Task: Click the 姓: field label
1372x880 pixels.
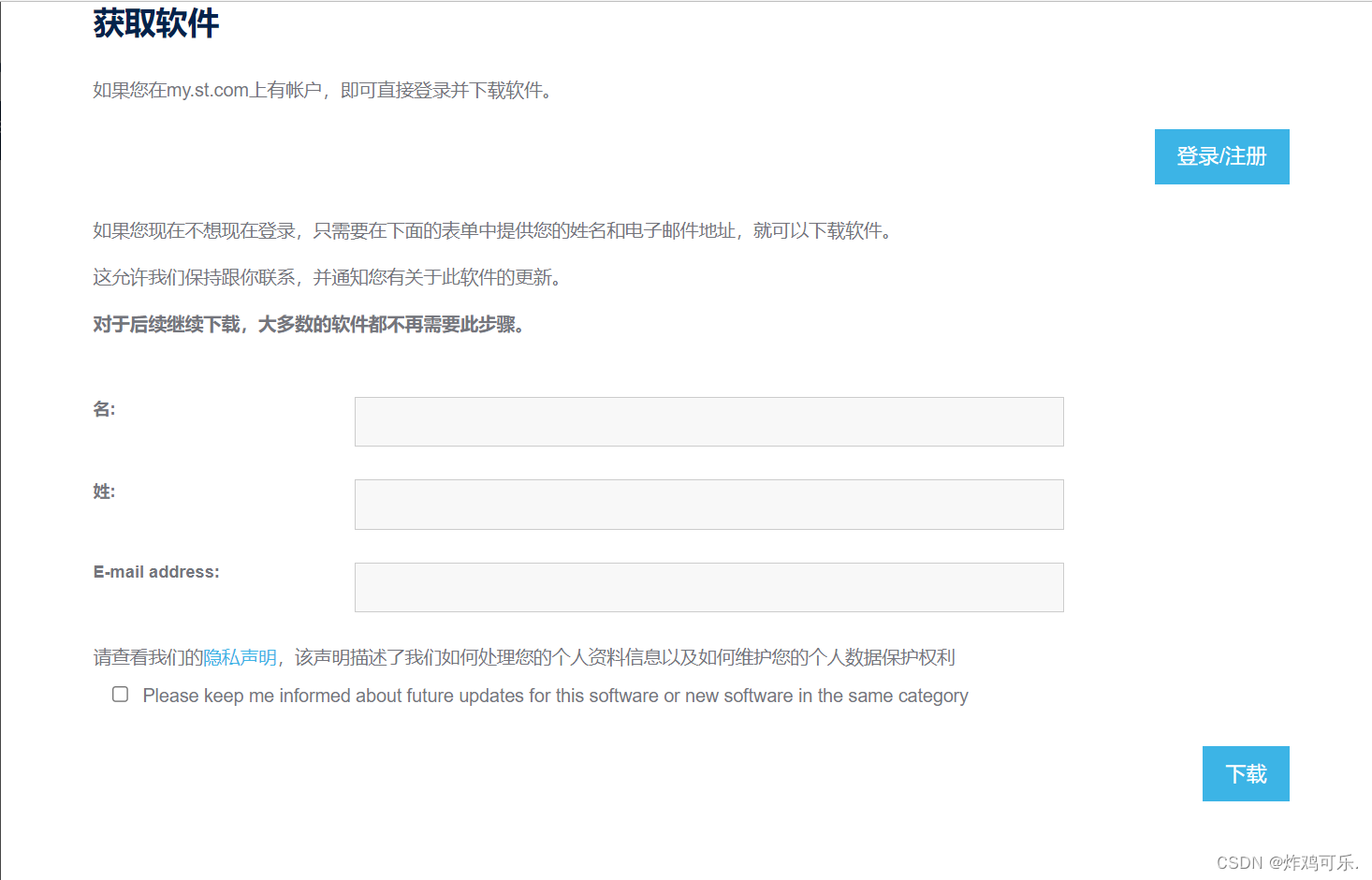Action: click(x=103, y=491)
